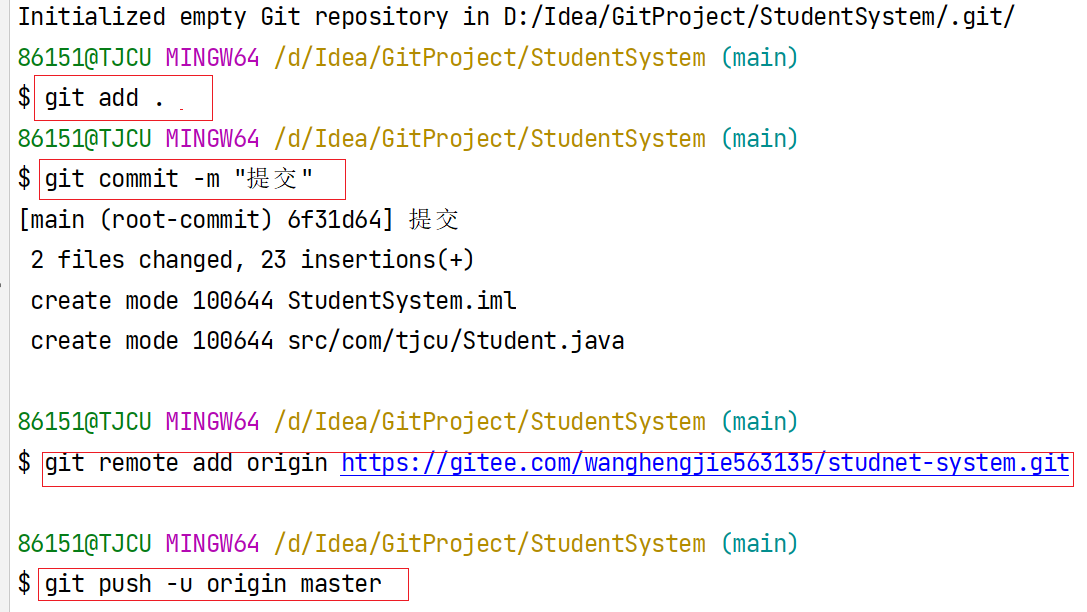Screen dimensions: 1087x612
Task: Click 86151@TJCU username above git remote command
Action: click(x=84, y=422)
